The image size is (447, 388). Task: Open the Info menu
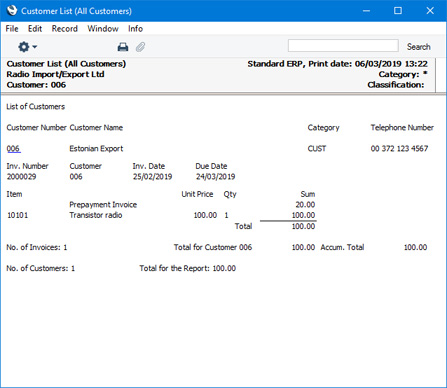(x=135, y=29)
